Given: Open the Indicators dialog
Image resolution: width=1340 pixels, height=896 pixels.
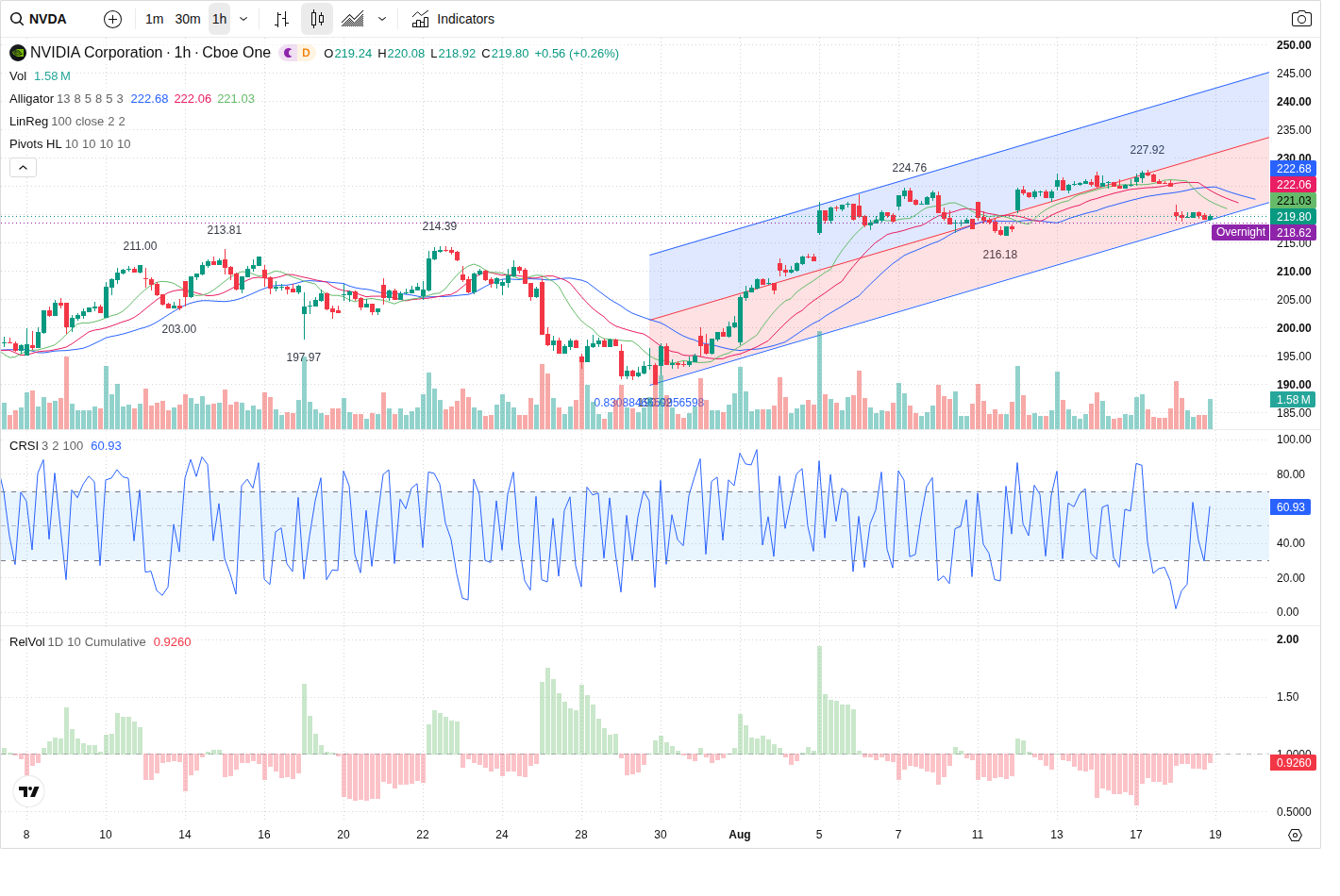Looking at the screenshot, I should 453,19.
